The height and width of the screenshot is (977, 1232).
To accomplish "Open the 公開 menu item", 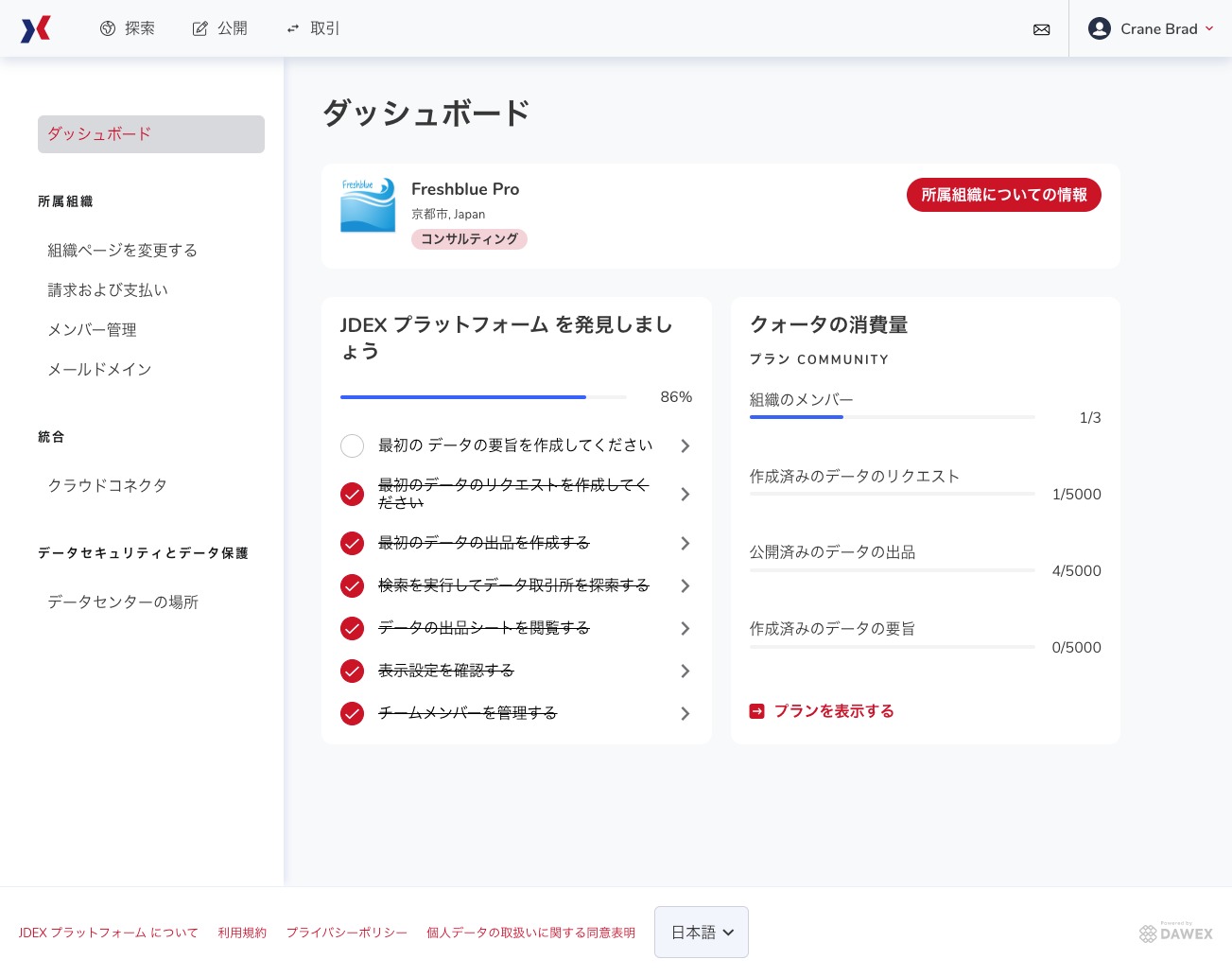I will click(x=220, y=29).
